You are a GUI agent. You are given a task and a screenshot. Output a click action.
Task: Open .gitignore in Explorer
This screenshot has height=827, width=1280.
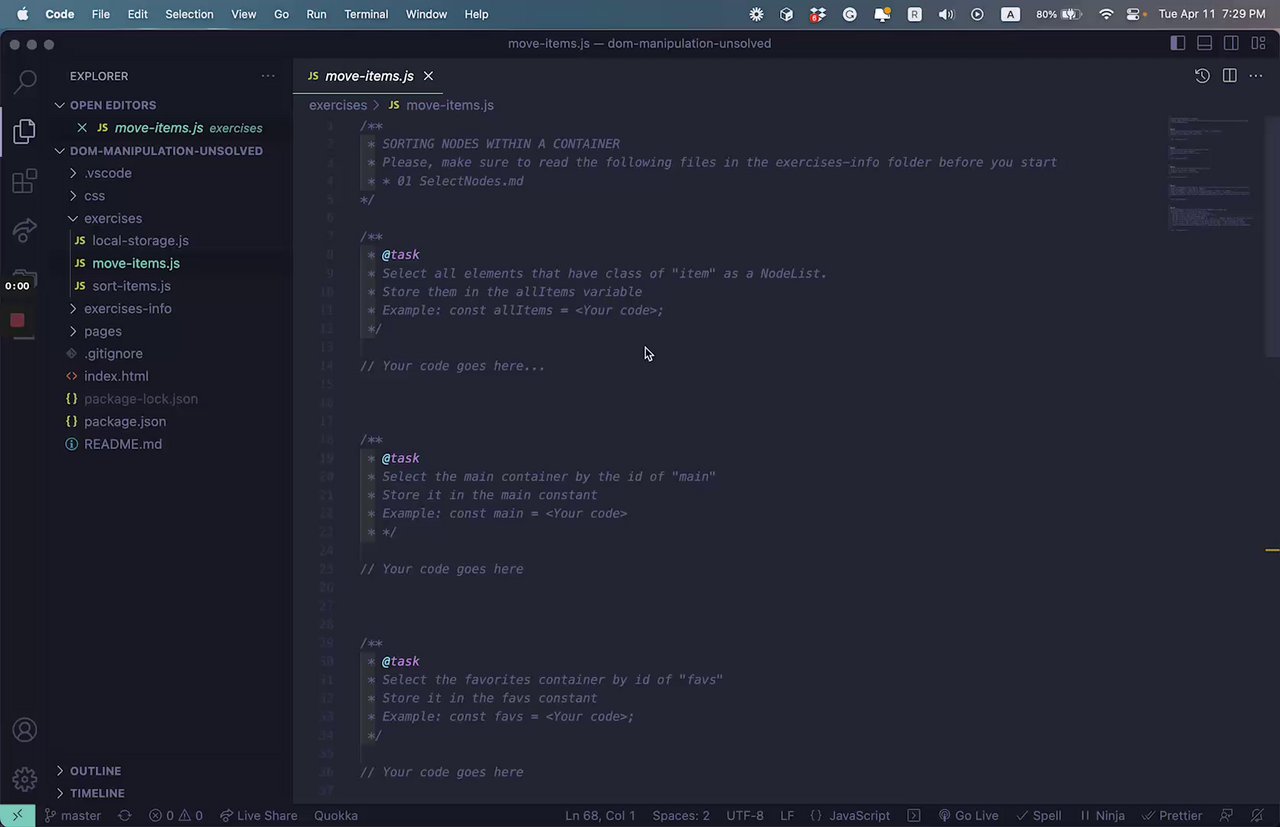113,354
